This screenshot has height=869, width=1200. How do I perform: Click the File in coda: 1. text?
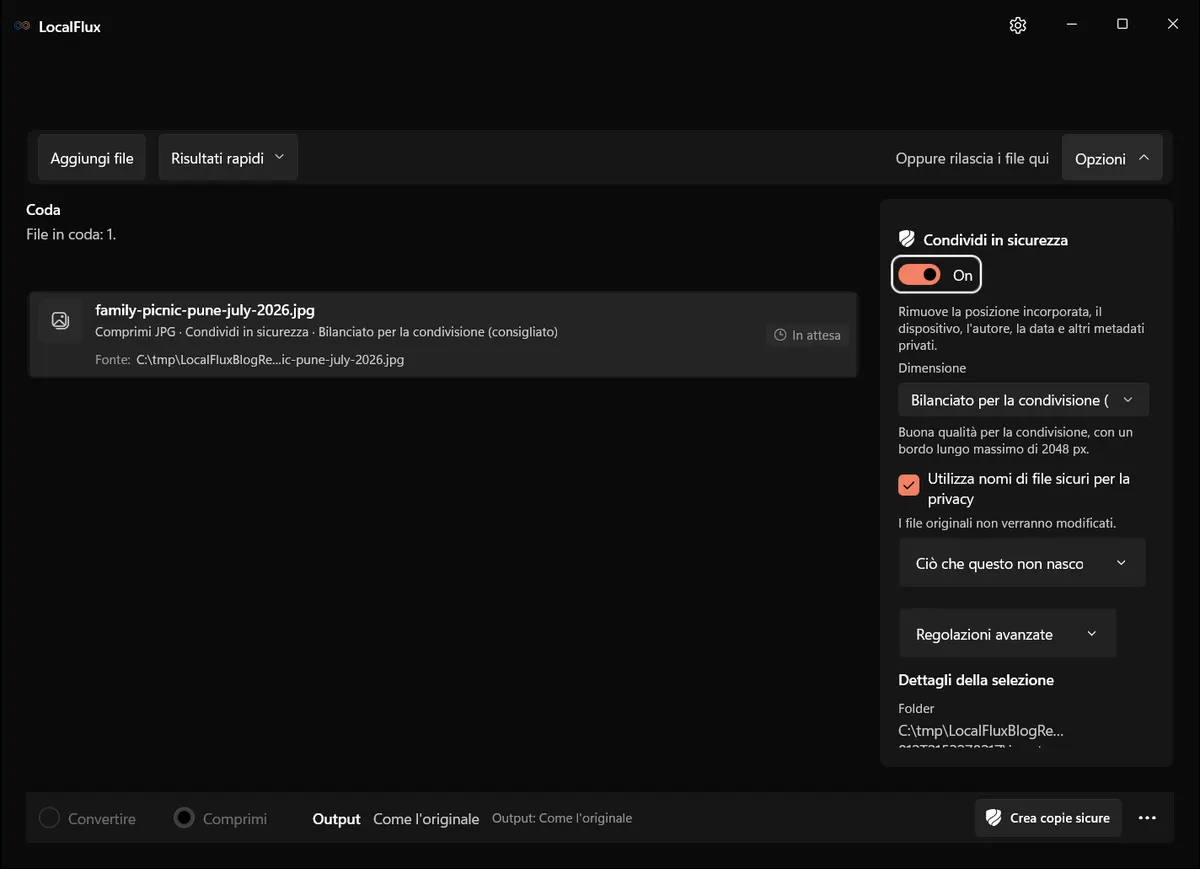tap(71, 234)
